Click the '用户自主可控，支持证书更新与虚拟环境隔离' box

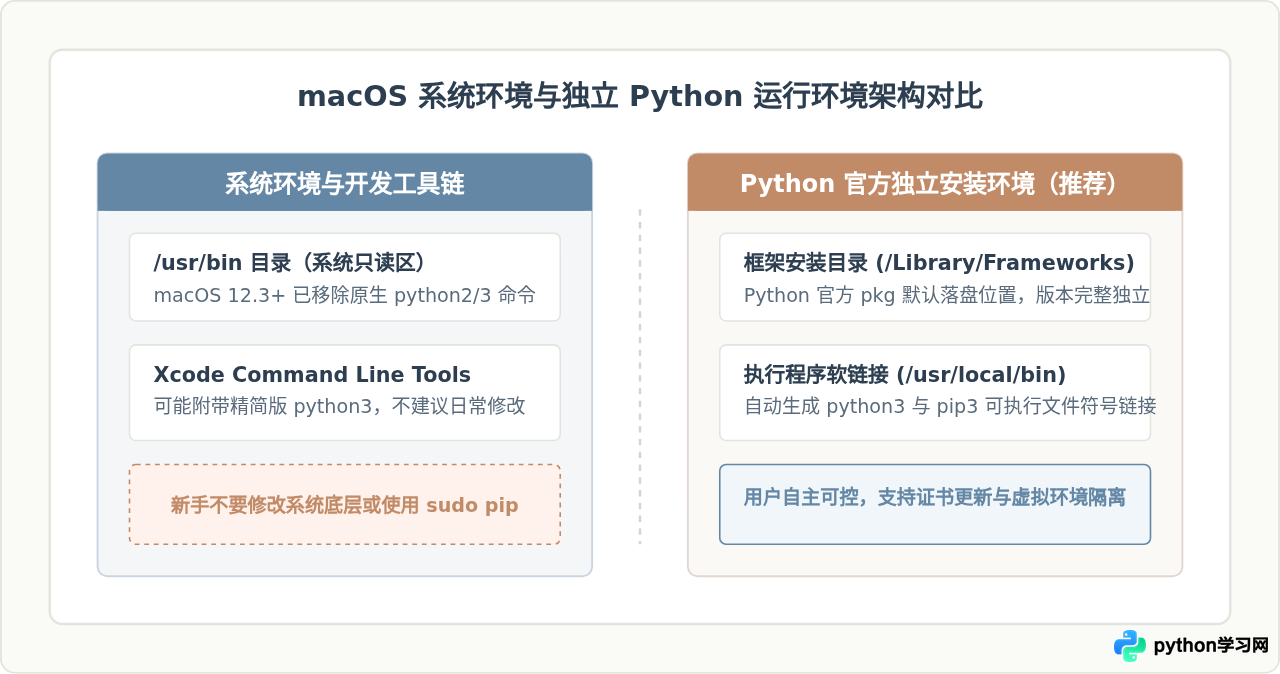[935, 505]
